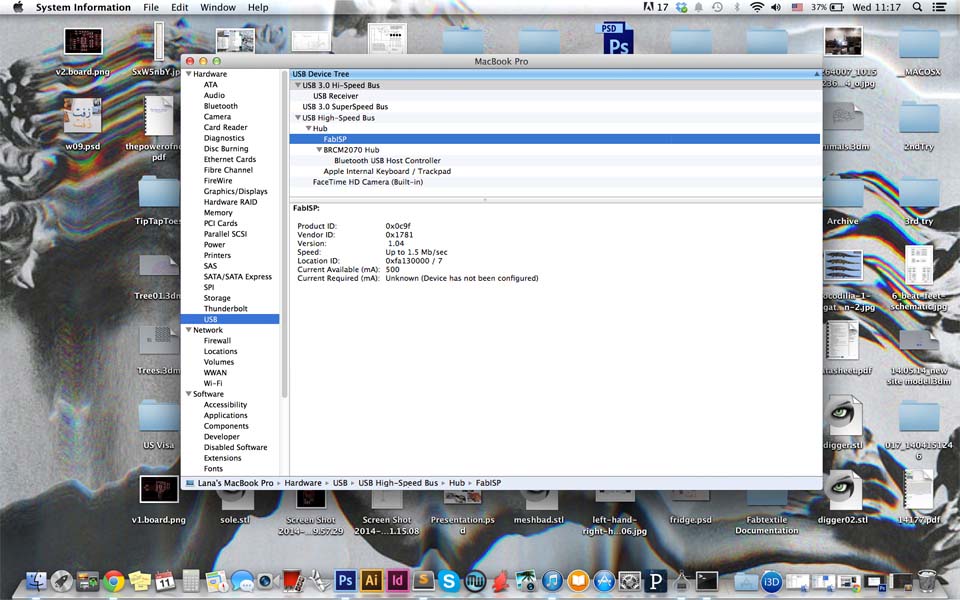Select Bluetooth USB Host Controller row

click(555, 160)
